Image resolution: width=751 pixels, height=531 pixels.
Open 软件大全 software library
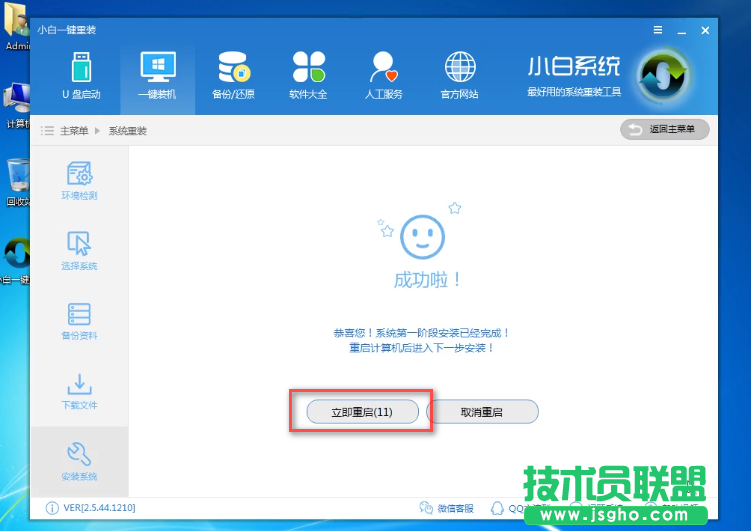(x=308, y=76)
